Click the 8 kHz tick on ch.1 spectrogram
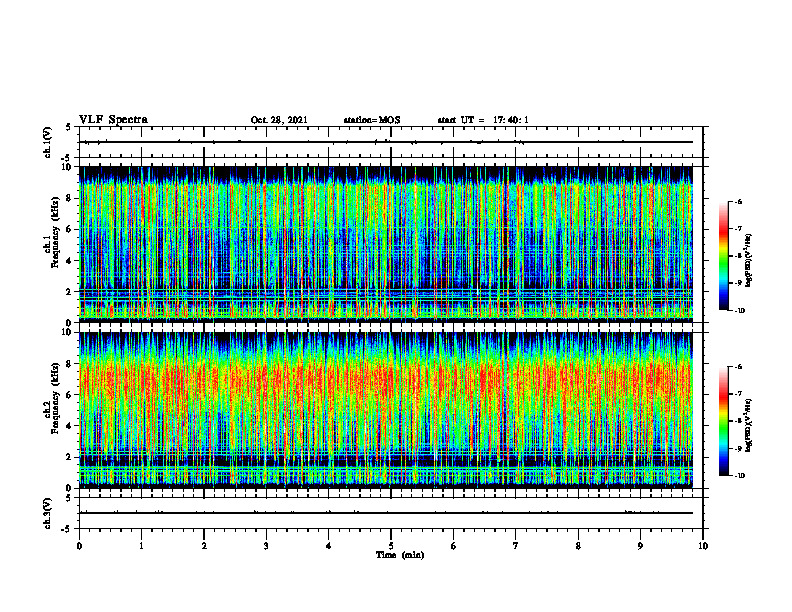Viewport: 792px width, 612px height. coord(69,198)
